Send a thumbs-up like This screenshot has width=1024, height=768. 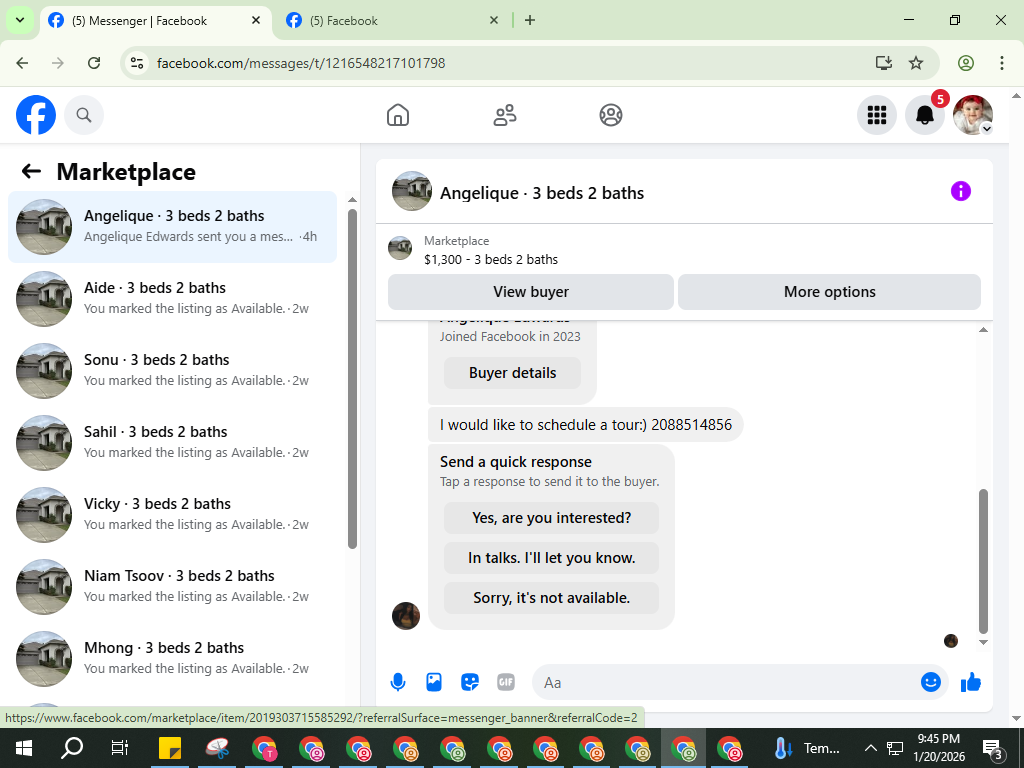pos(971,682)
